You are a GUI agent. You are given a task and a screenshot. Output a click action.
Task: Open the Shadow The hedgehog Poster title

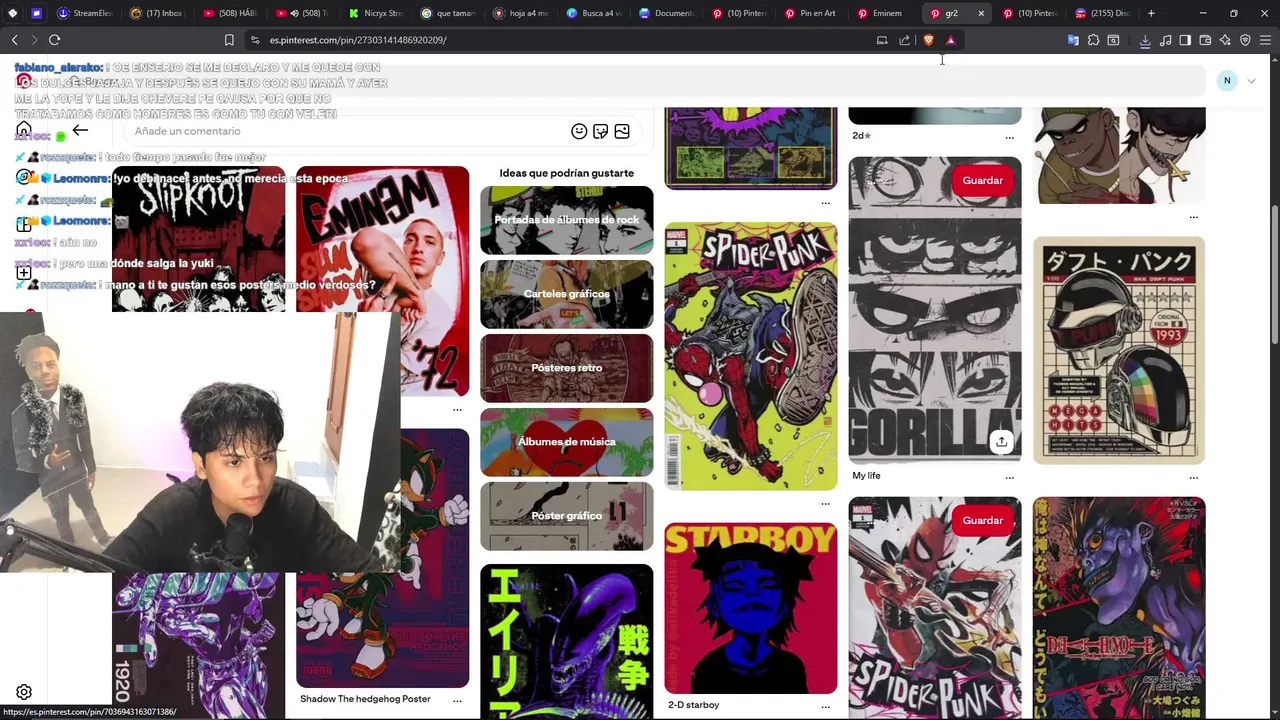pyautogui.click(x=365, y=699)
